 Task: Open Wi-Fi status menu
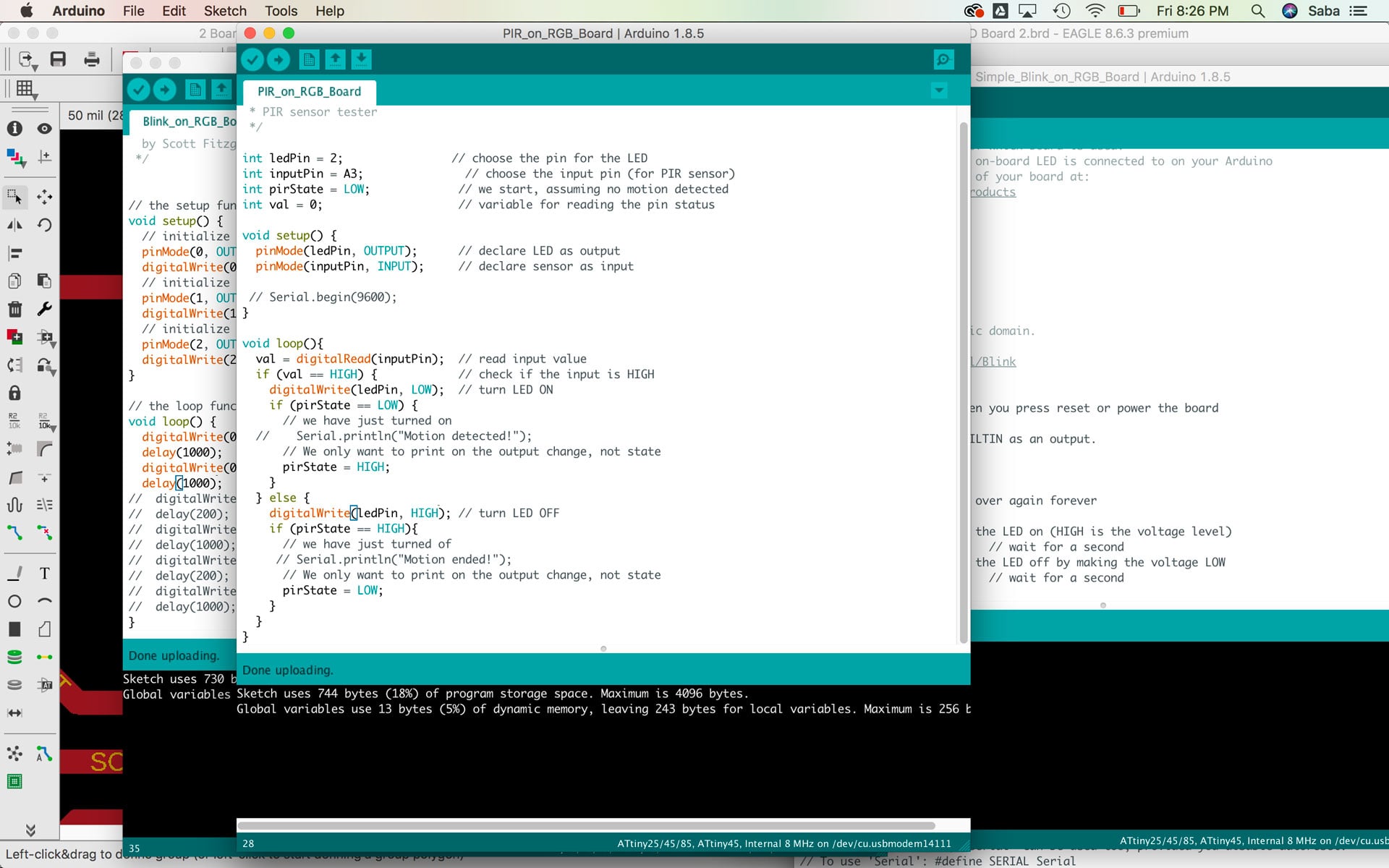pos(1095,11)
